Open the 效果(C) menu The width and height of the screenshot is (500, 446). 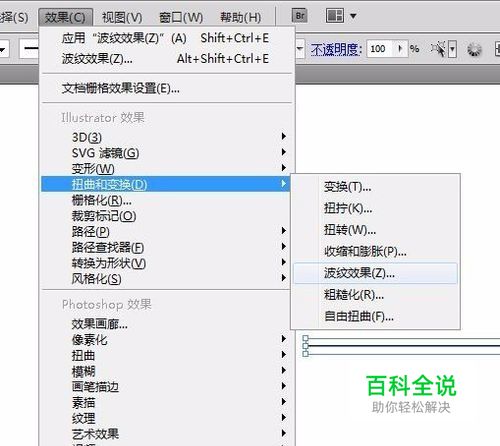(x=65, y=17)
